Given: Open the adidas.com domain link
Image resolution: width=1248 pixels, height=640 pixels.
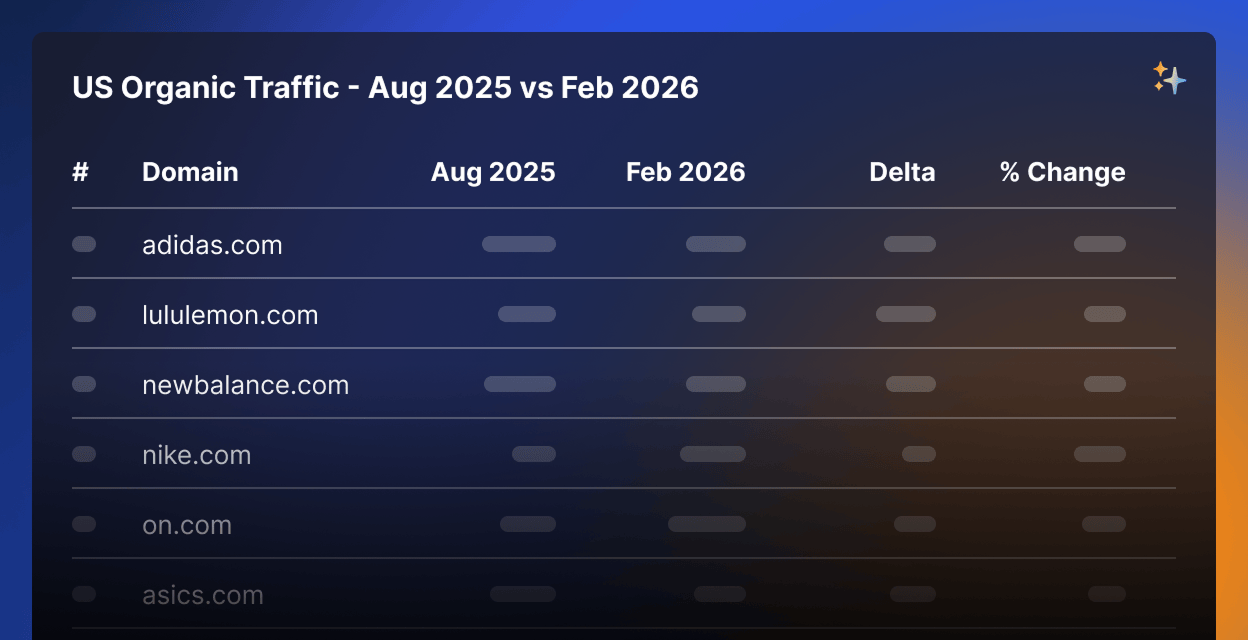Looking at the screenshot, I should [212, 245].
